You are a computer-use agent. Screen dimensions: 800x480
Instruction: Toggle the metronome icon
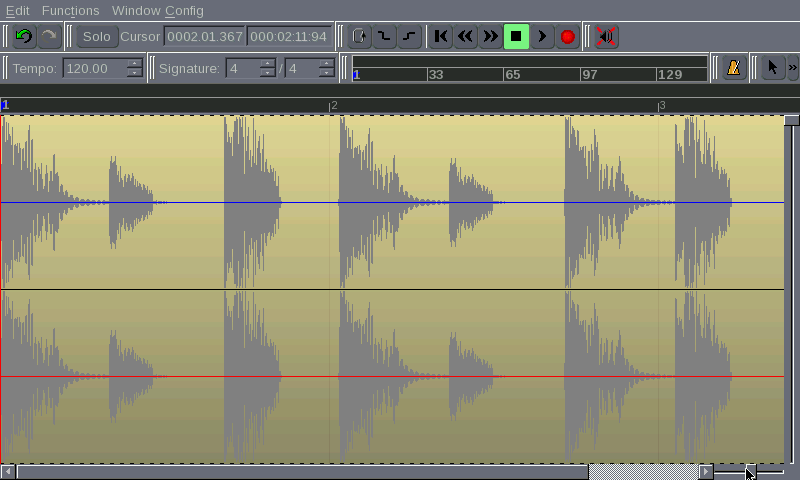tap(734, 68)
